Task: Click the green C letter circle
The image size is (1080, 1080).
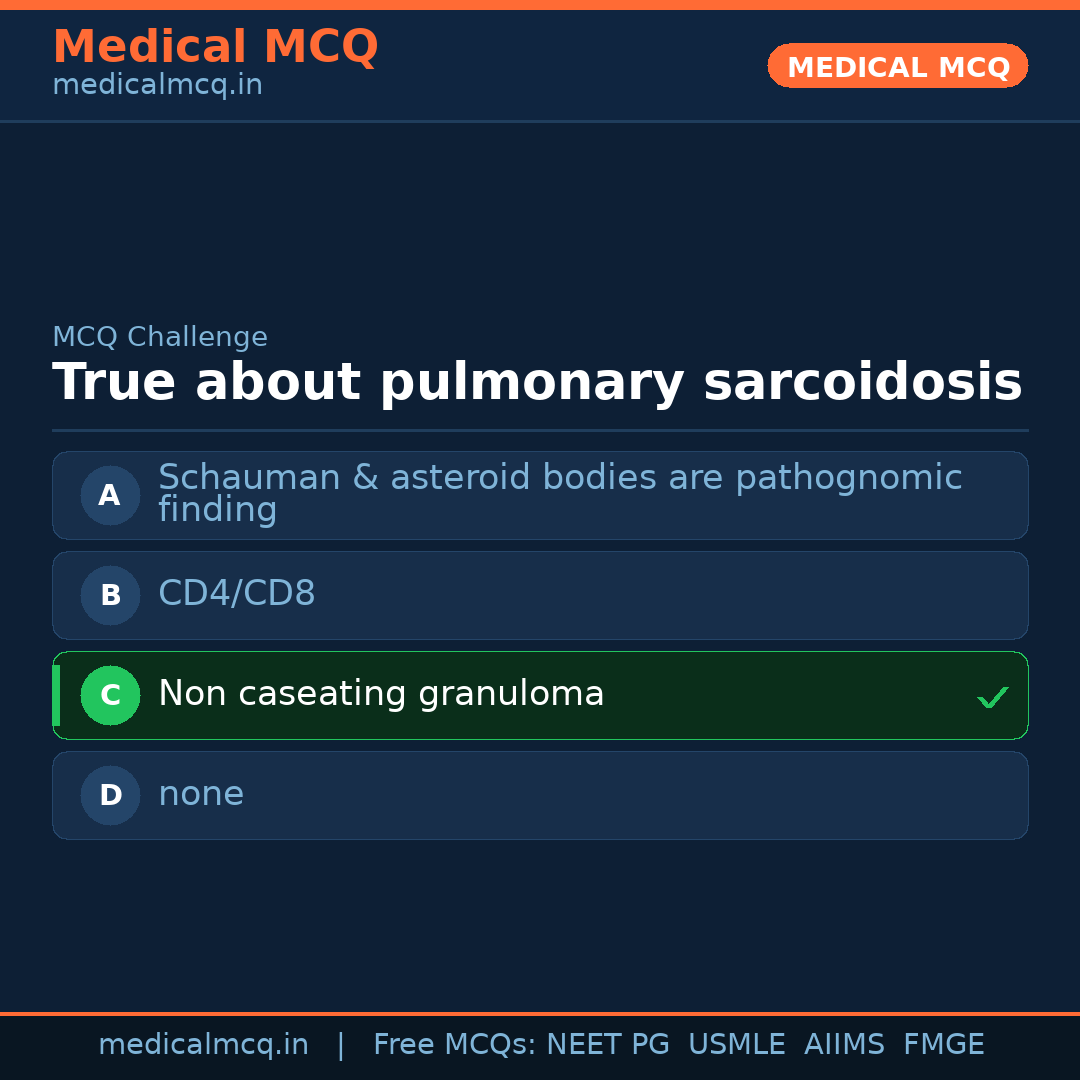Action: [x=110, y=695]
